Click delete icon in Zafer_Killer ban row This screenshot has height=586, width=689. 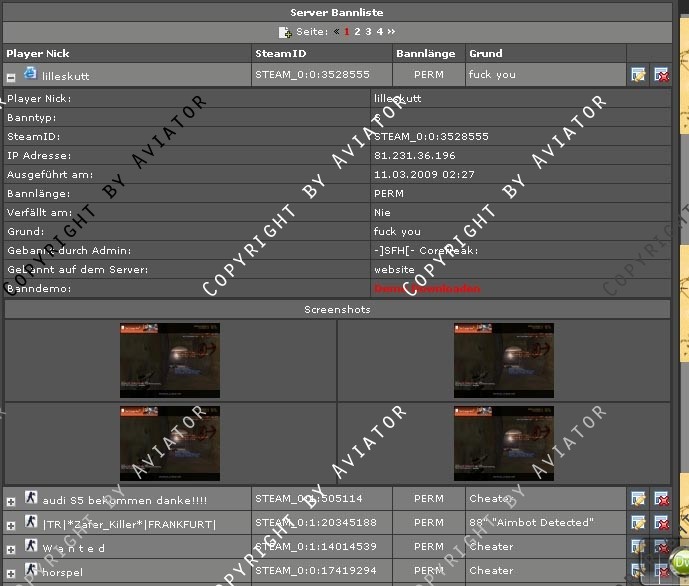coord(661,523)
